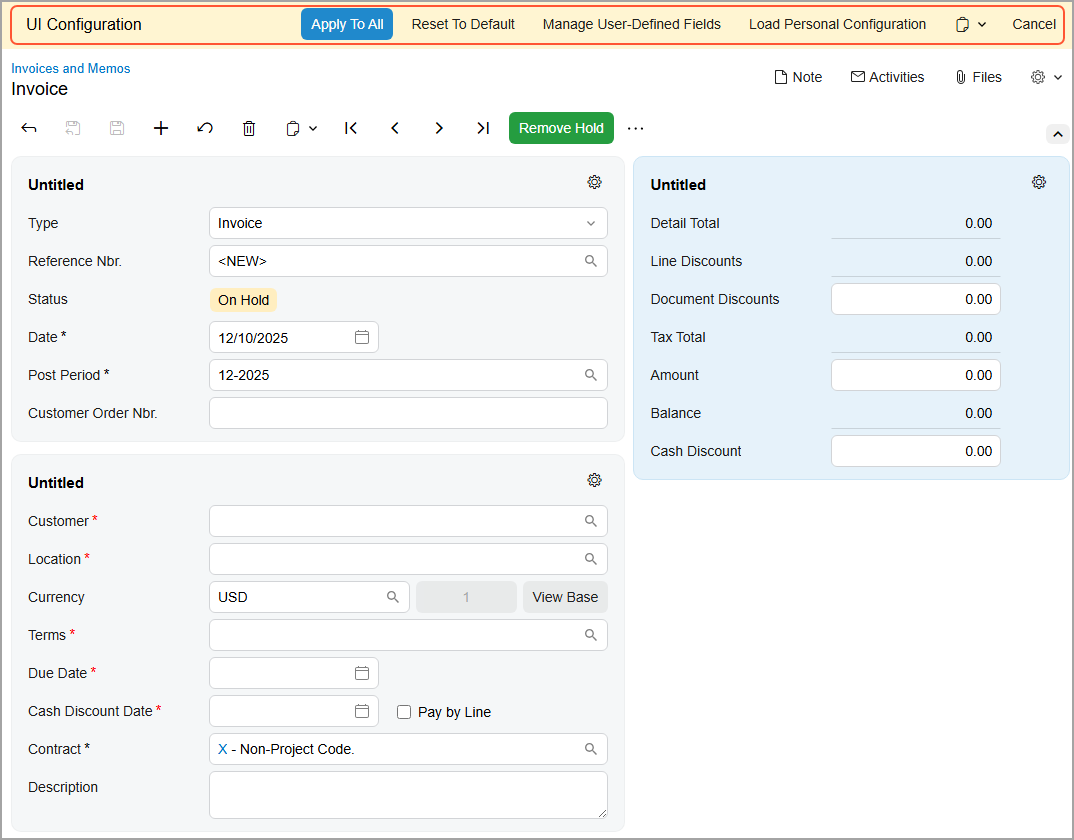The width and height of the screenshot is (1074, 840).
Task: Go to the previous record
Action: coord(395,128)
